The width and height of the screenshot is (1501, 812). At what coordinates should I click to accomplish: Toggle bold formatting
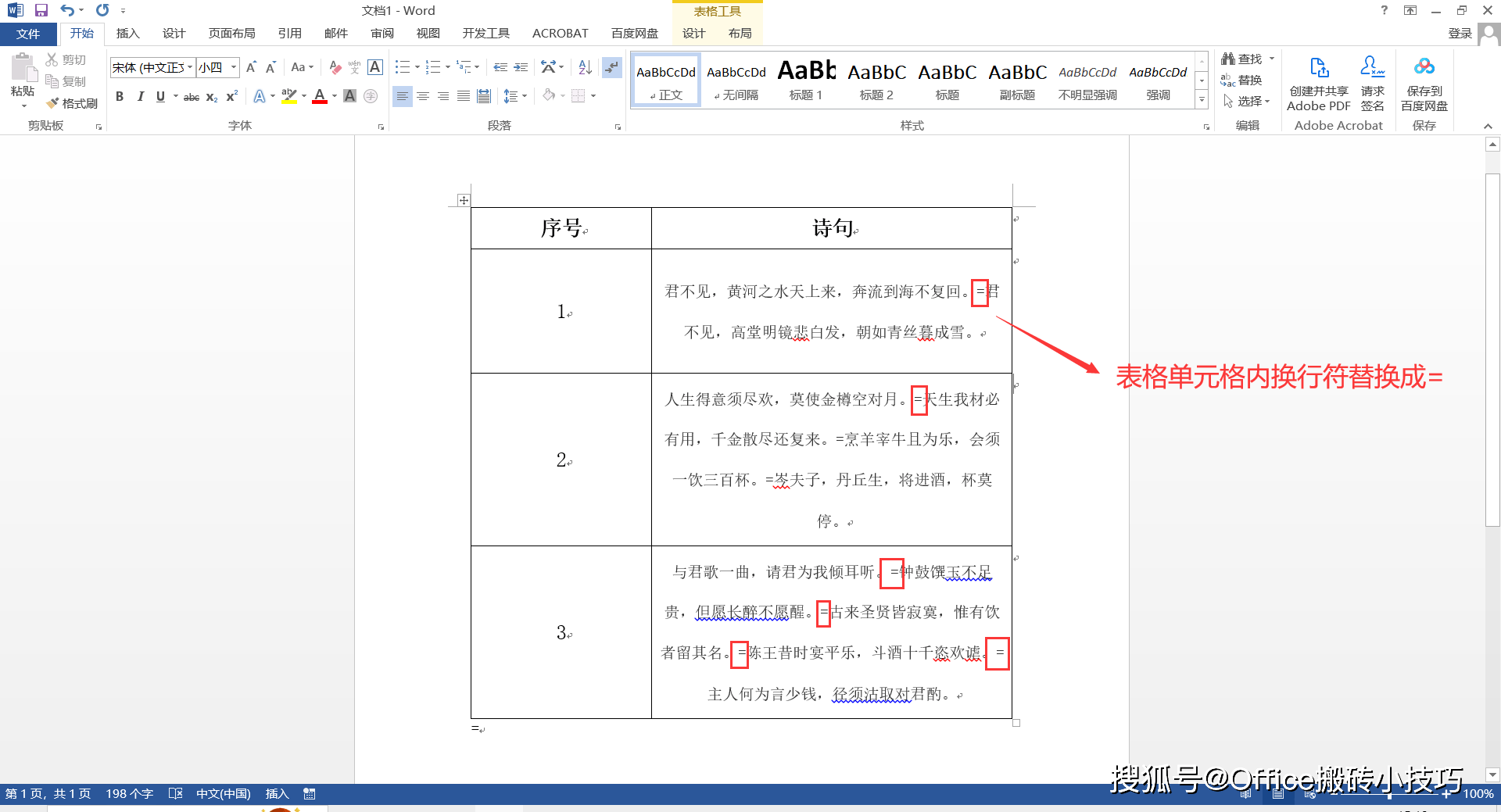pos(120,96)
